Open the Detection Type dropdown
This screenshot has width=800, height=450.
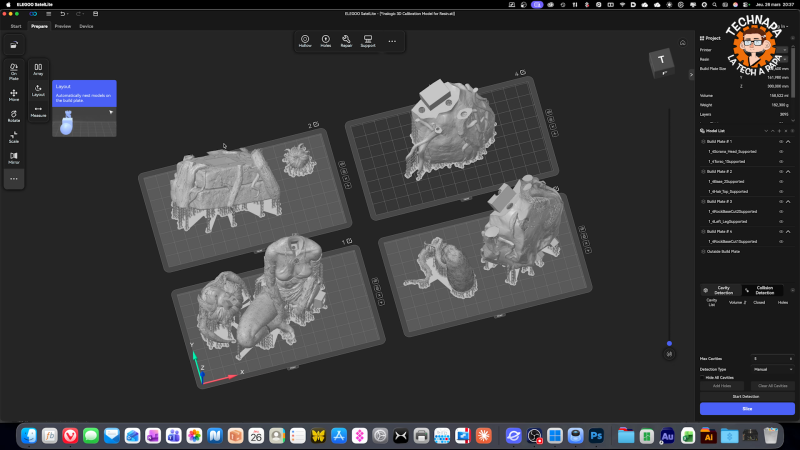pos(773,369)
